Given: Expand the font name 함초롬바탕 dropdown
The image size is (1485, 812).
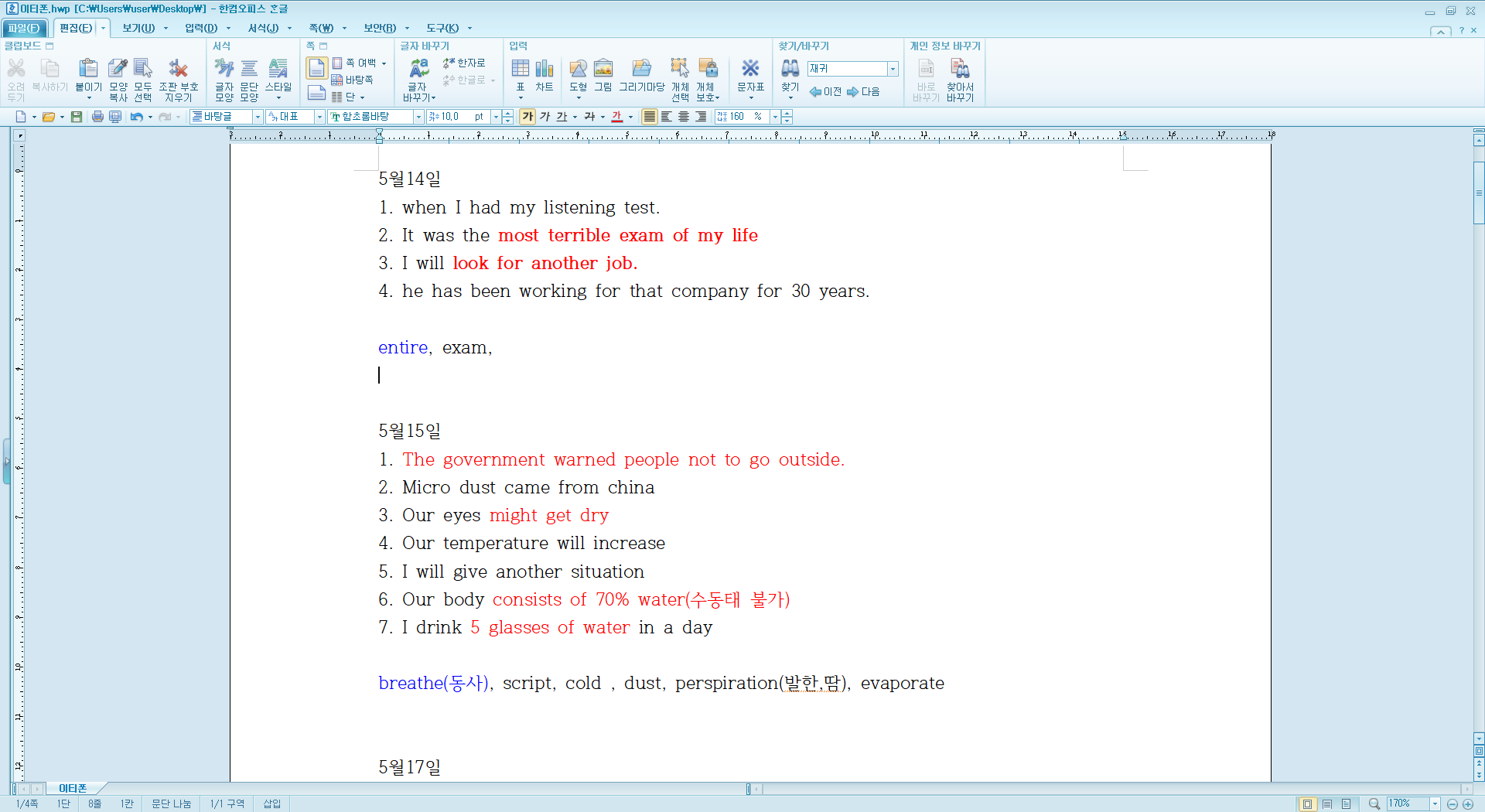Looking at the screenshot, I should (x=418, y=117).
